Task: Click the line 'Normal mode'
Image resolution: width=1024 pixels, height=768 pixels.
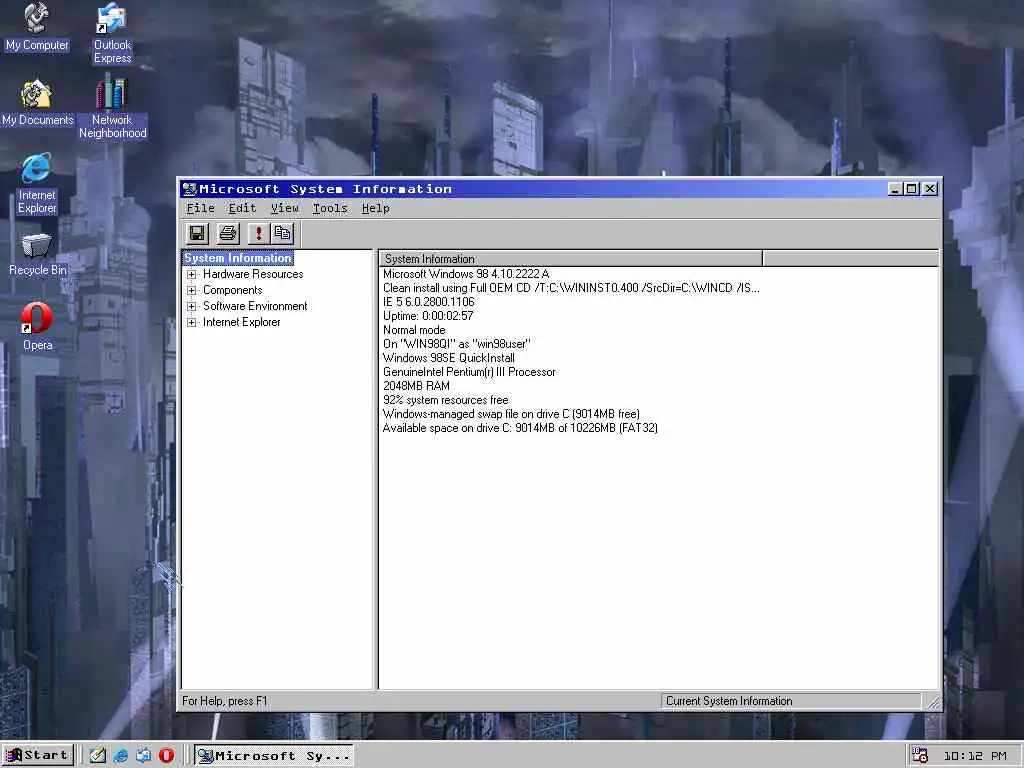Action: pyautogui.click(x=414, y=330)
